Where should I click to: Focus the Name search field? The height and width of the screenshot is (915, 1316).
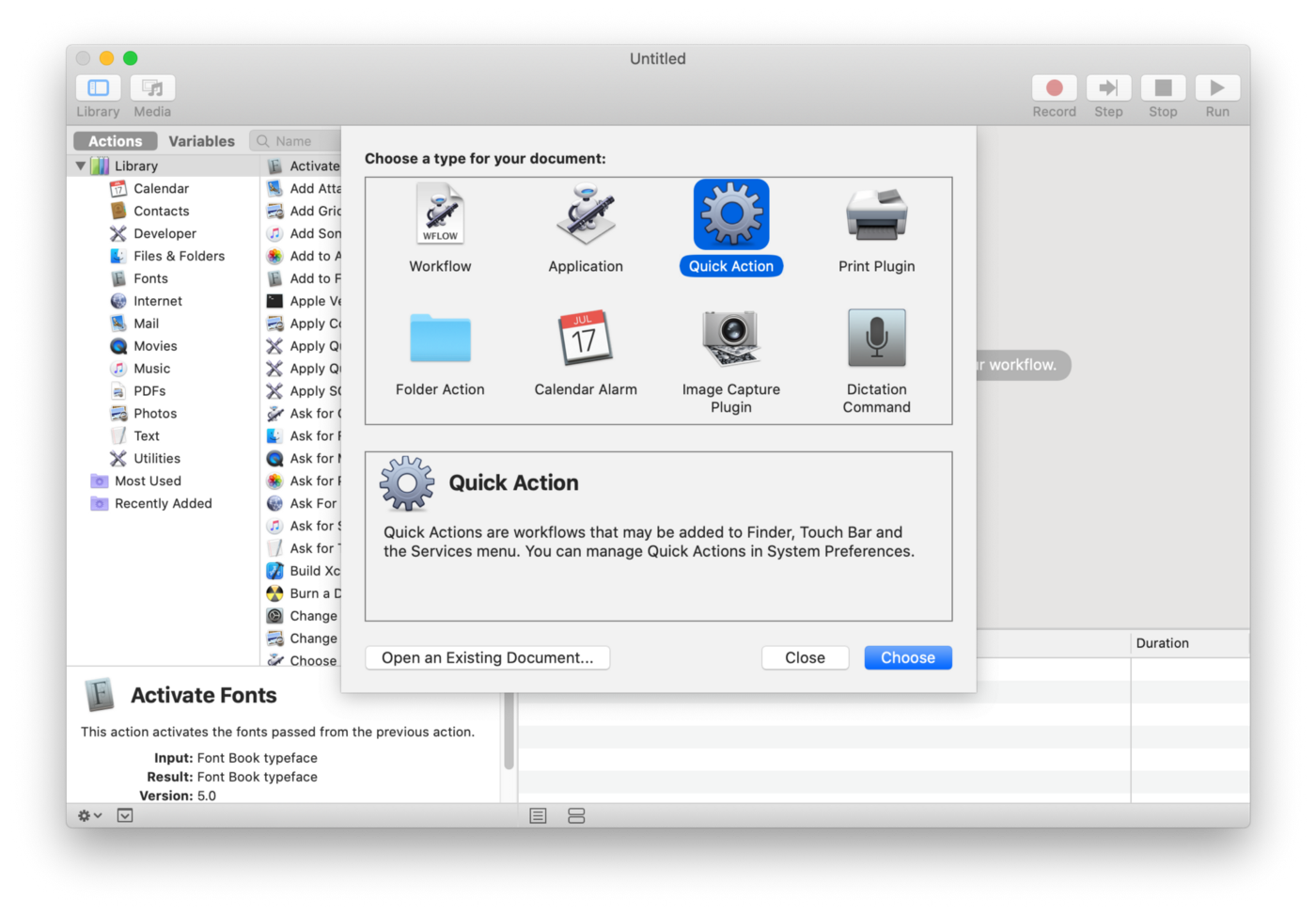click(296, 141)
